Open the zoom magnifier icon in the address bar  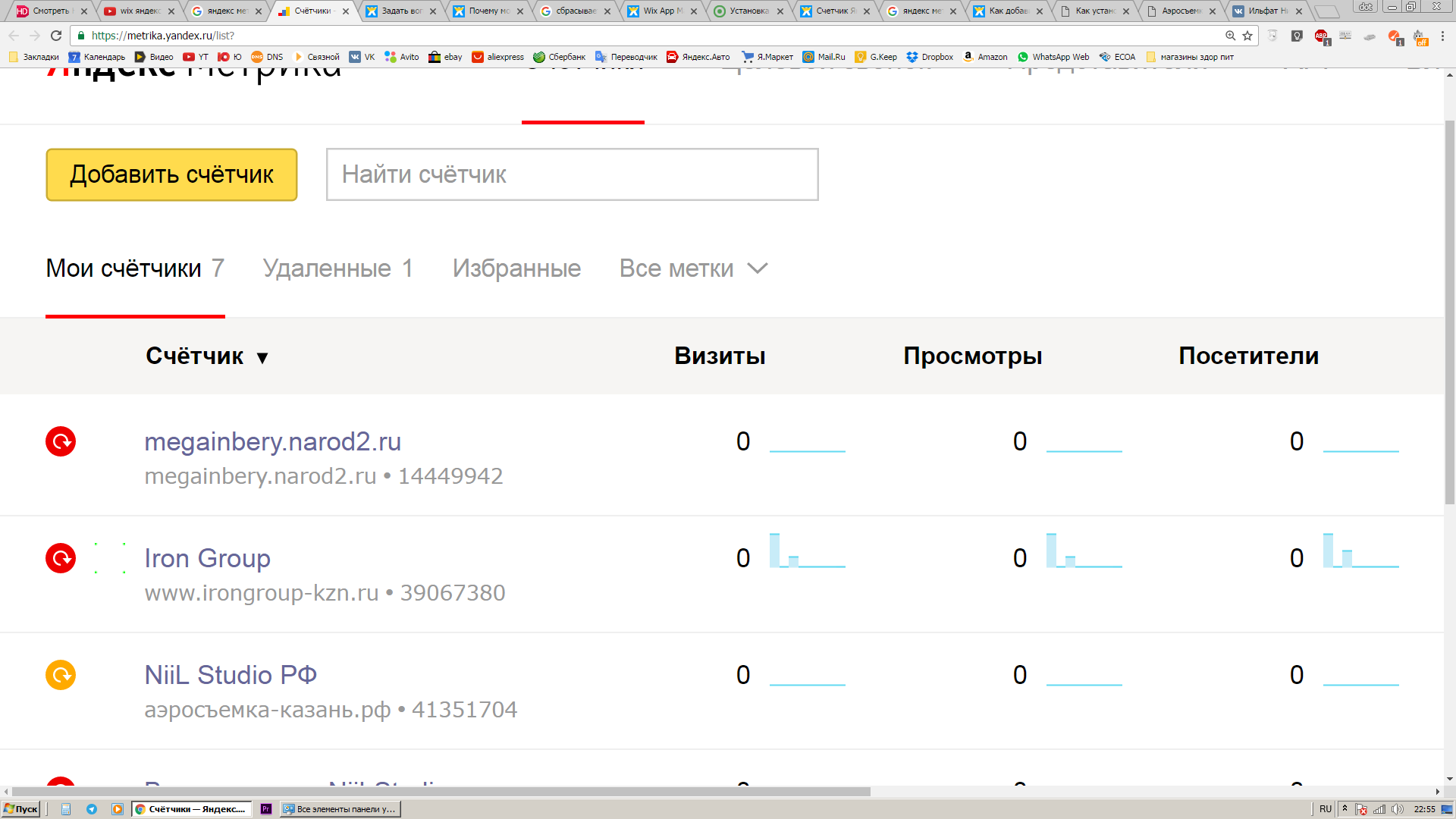click(1231, 36)
